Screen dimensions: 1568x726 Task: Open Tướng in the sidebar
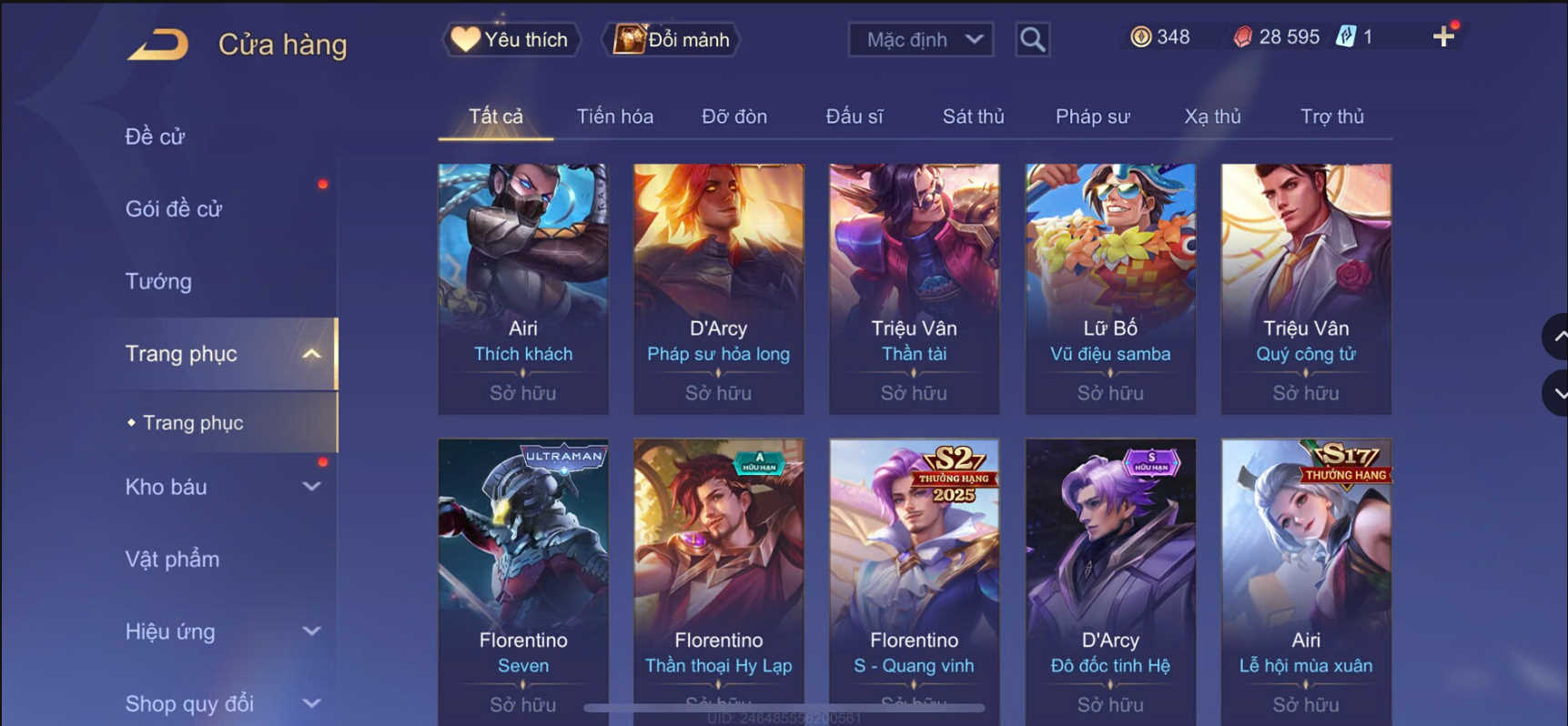158,281
